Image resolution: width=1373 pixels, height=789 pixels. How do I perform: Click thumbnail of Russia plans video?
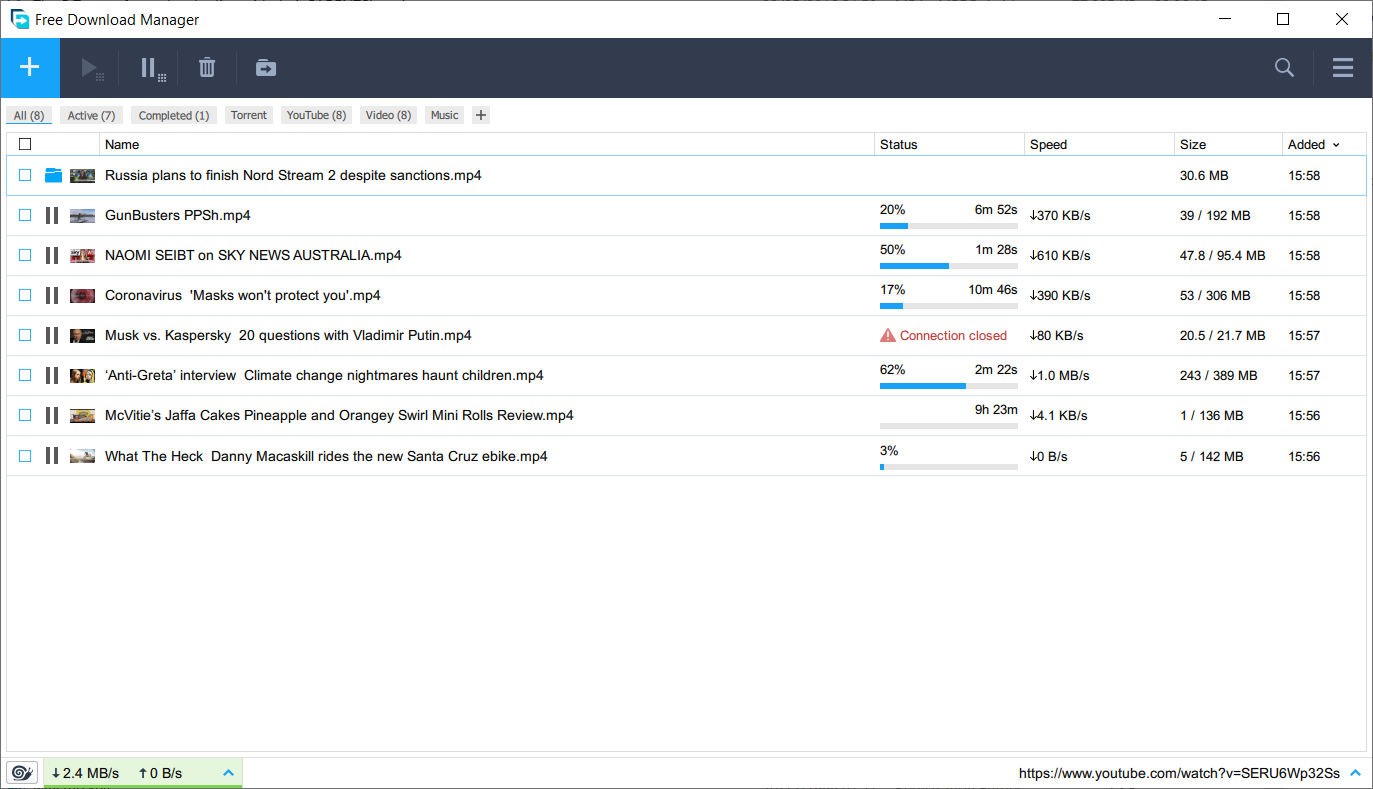point(82,175)
